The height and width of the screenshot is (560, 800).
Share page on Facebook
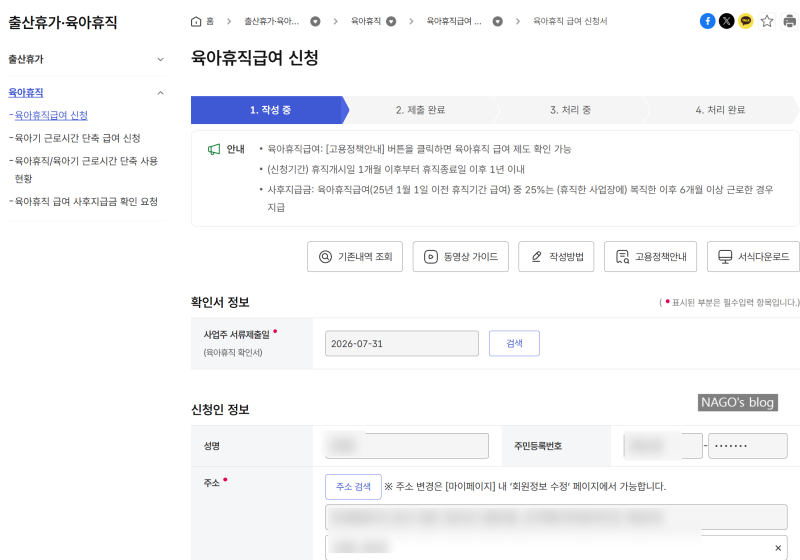click(707, 21)
